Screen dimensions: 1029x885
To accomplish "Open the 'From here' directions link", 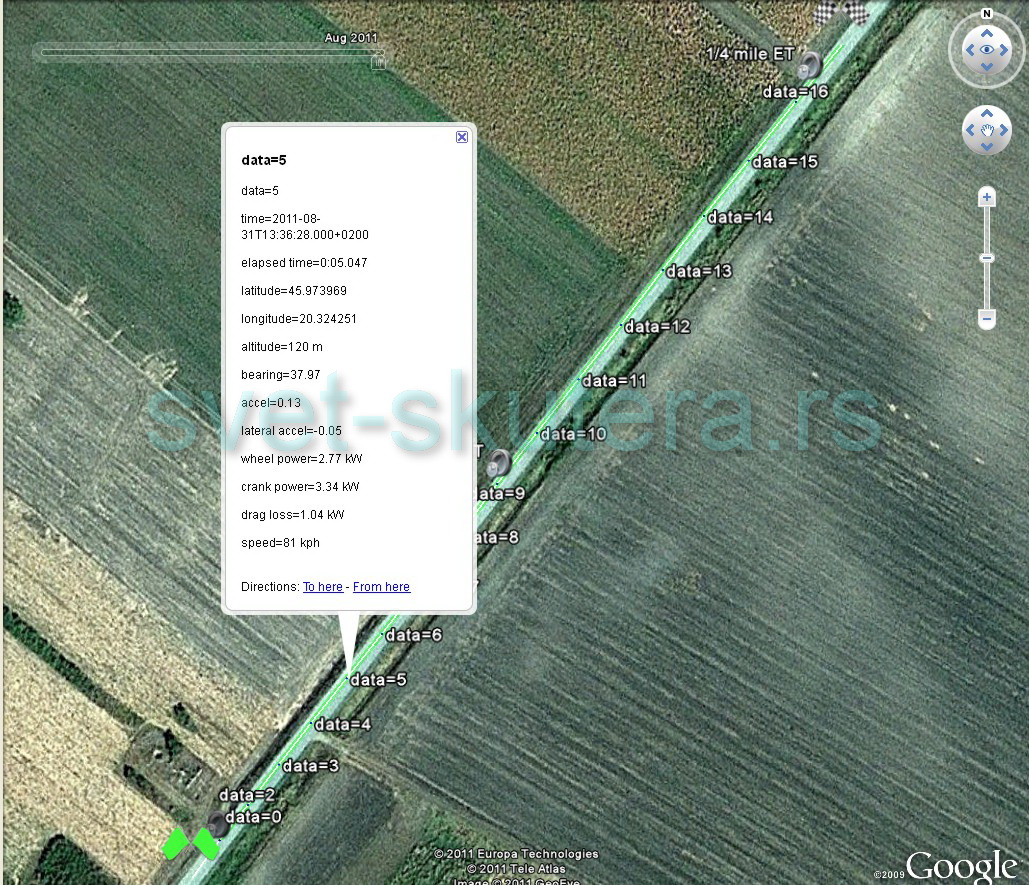I will pos(381,587).
